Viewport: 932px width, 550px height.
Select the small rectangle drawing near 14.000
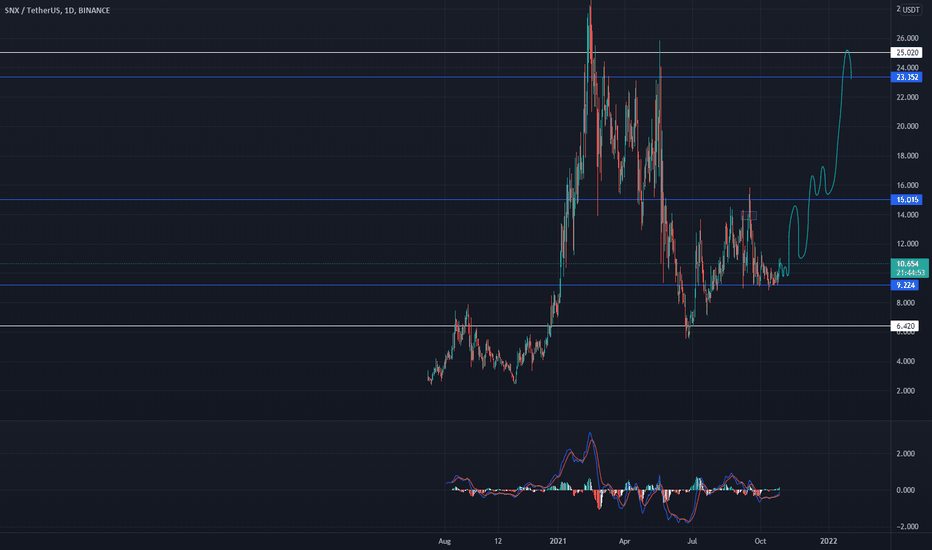(749, 215)
